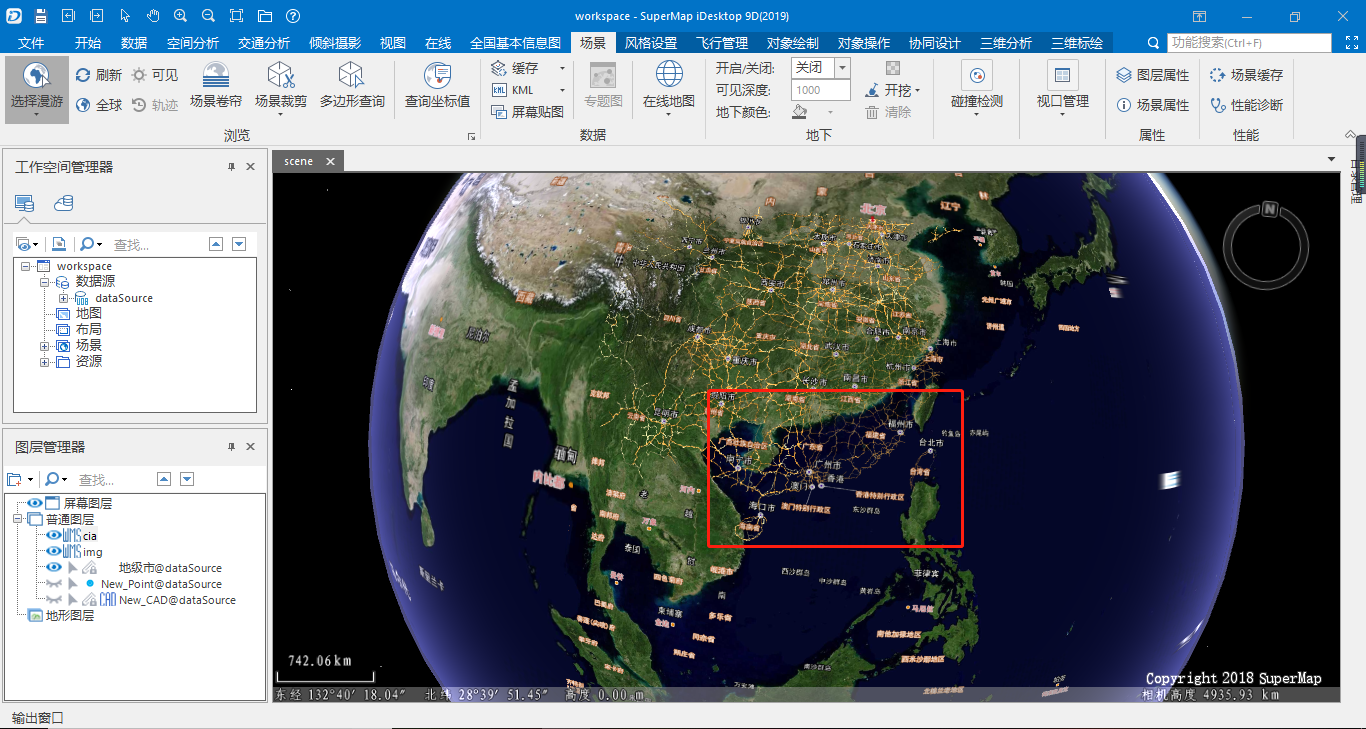
Task: Click the underground transparency checker swatch
Action: [x=893, y=67]
